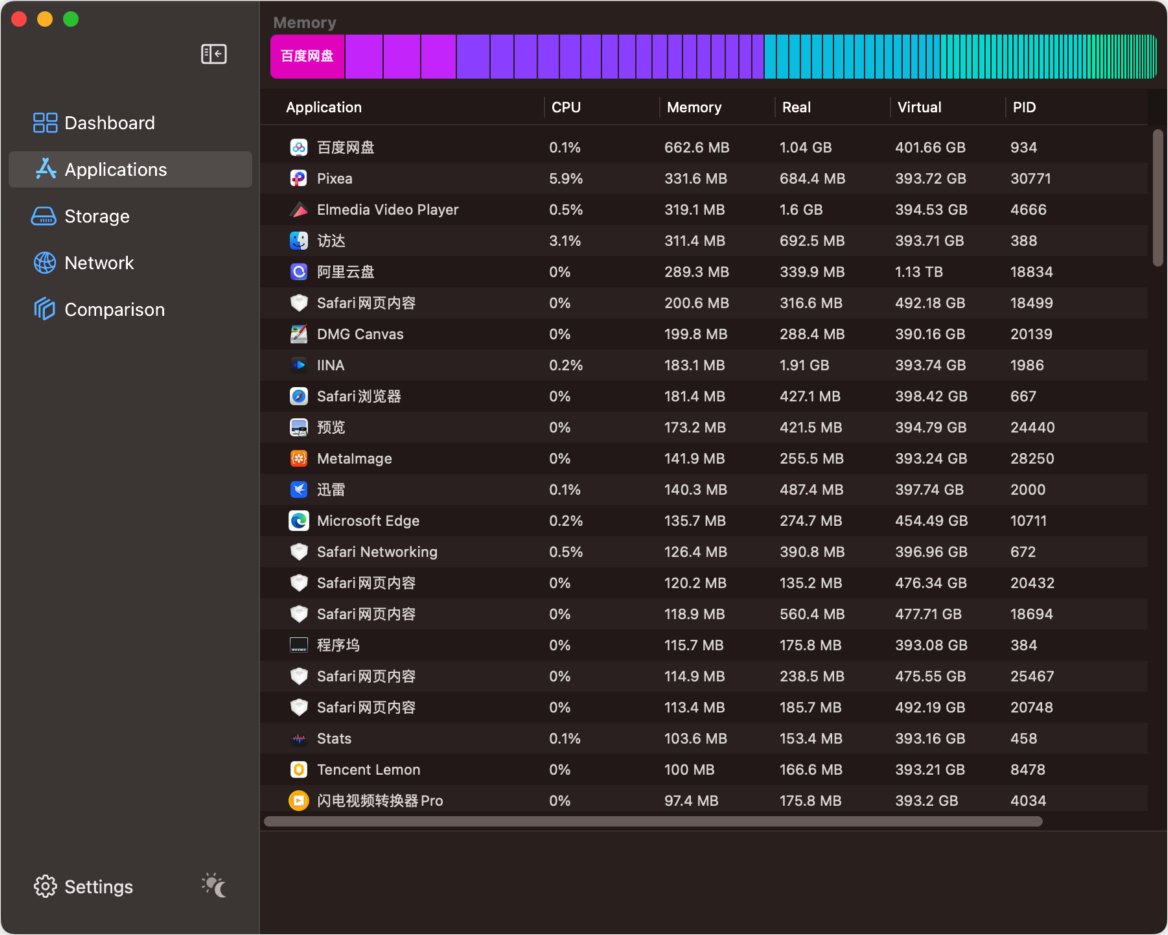1168x935 pixels.
Task: Click the 487.4 MB real value
Action: [x=811, y=489]
